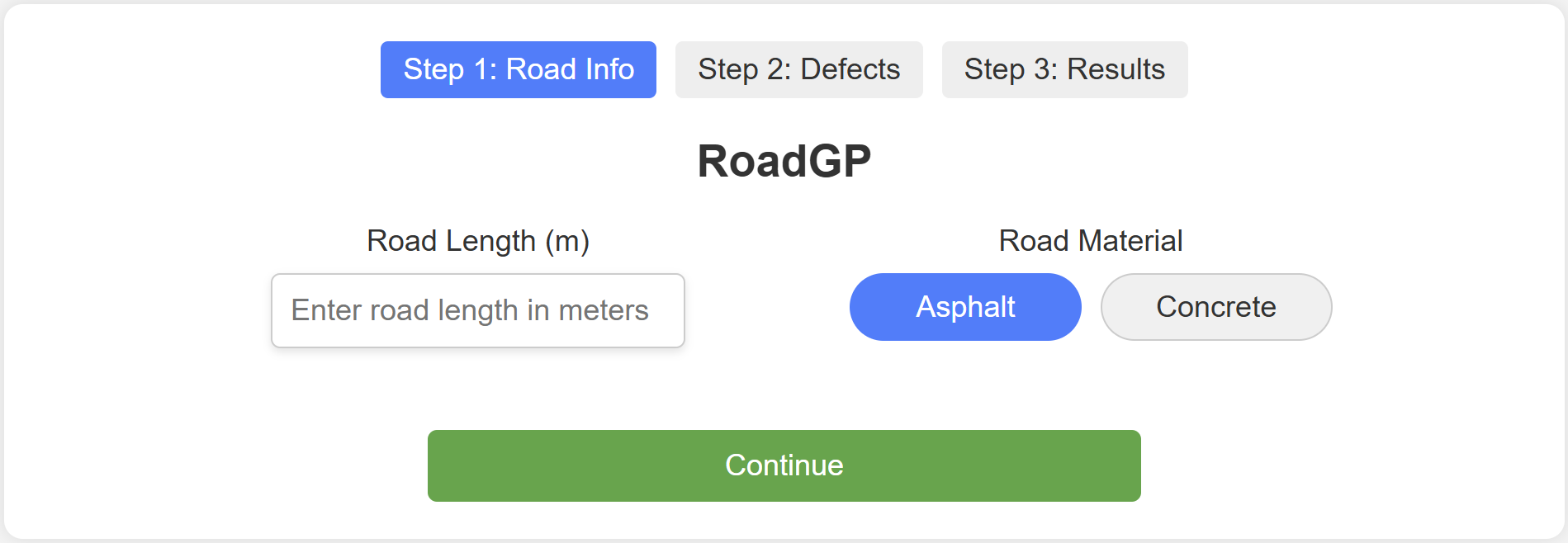Click the Road Material label

click(x=1090, y=241)
